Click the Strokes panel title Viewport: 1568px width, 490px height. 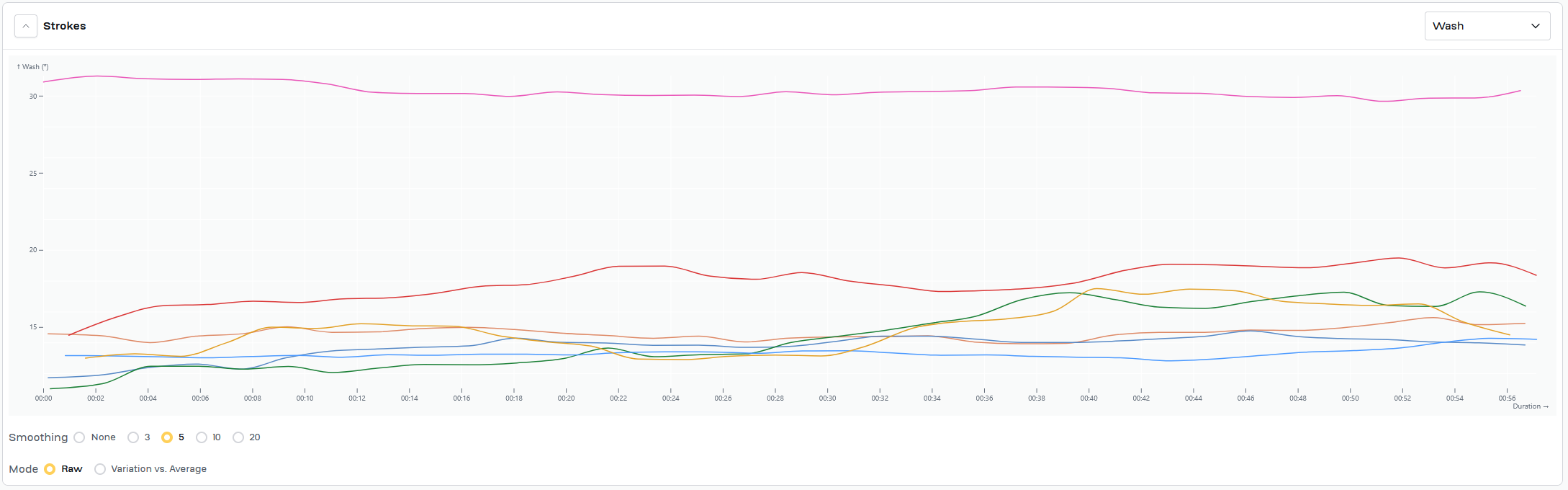(64, 26)
